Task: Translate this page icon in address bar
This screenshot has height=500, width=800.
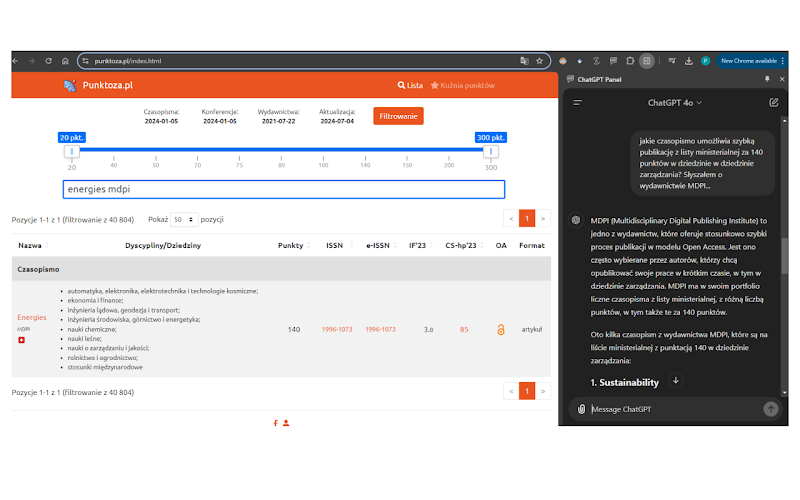Action: click(x=524, y=61)
